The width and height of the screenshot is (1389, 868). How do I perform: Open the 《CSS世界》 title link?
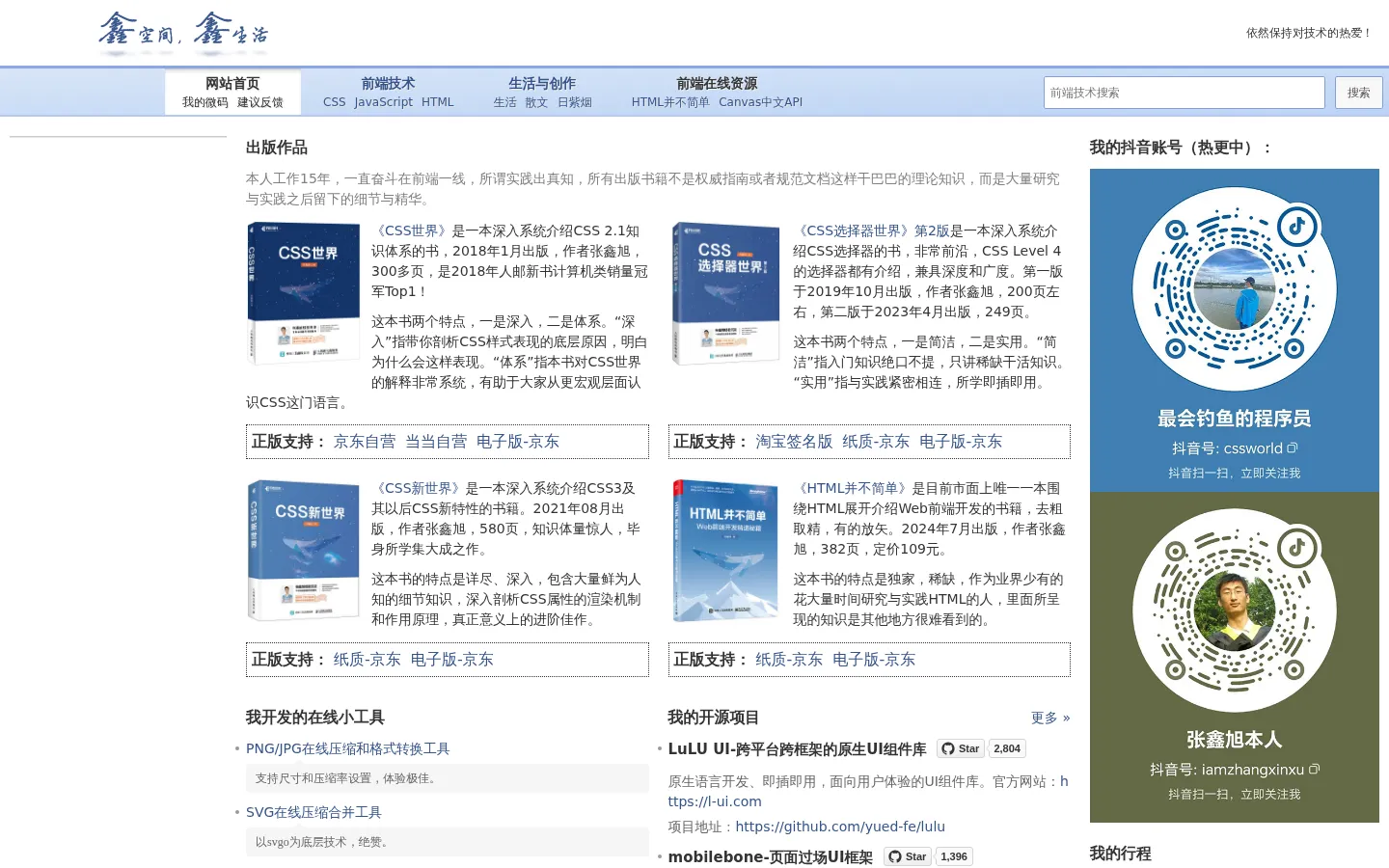(412, 231)
